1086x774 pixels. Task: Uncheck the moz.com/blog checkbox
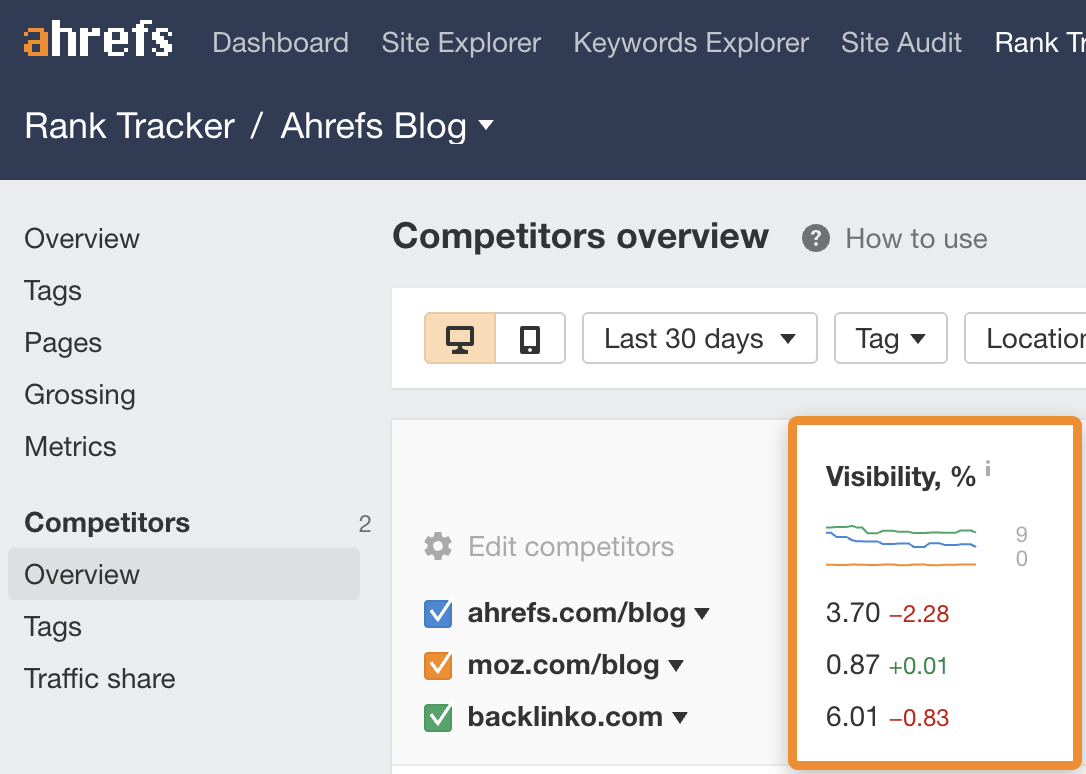click(438, 665)
